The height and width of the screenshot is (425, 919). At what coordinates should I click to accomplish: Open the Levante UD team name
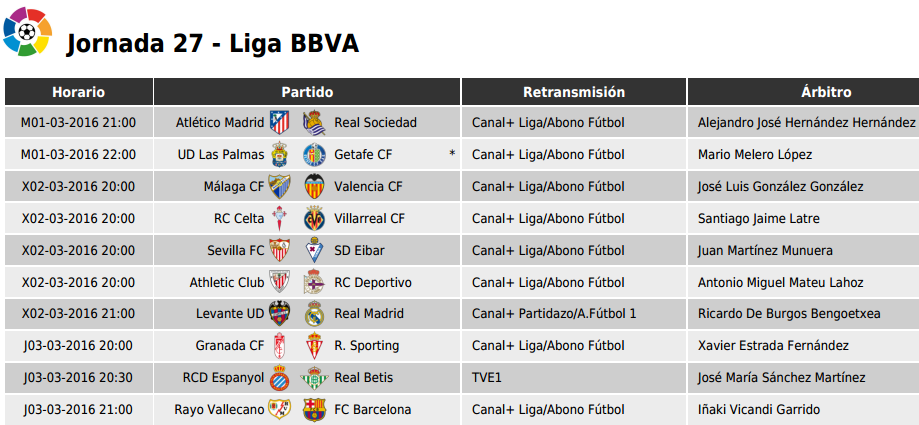pyautogui.click(x=230, y=314)
